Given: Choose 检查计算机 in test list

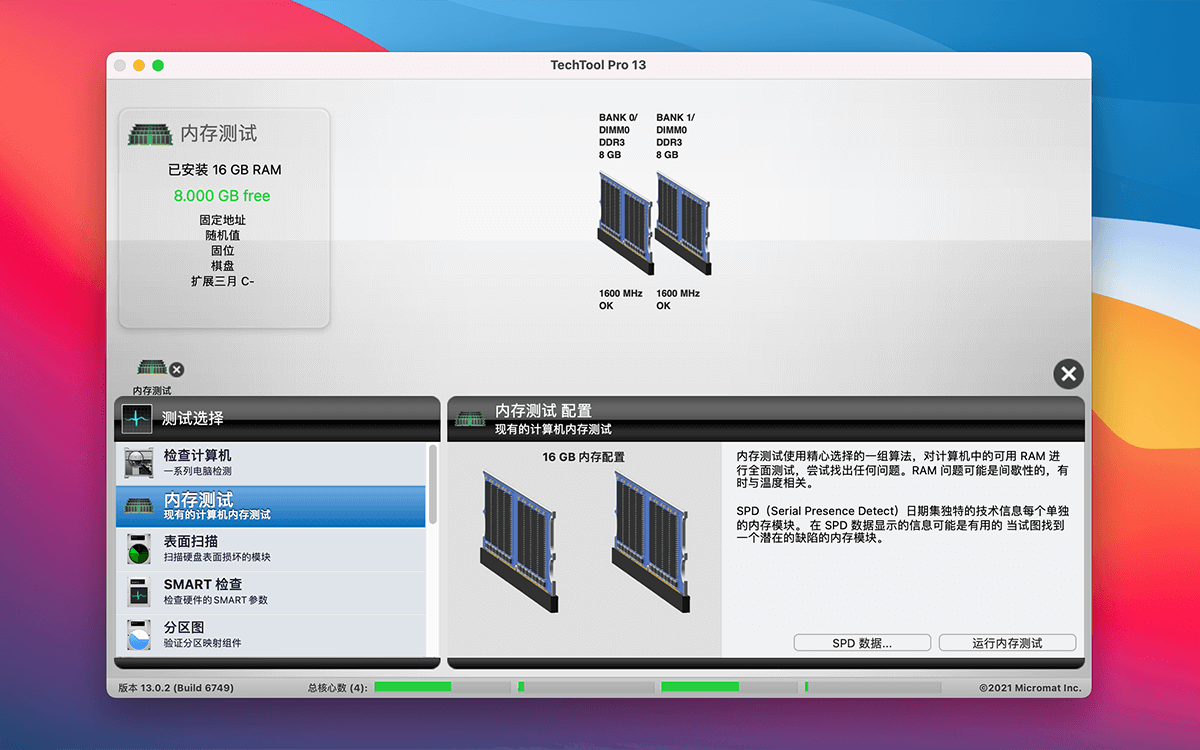Looking at the screenshot, I should pos(270,463).
